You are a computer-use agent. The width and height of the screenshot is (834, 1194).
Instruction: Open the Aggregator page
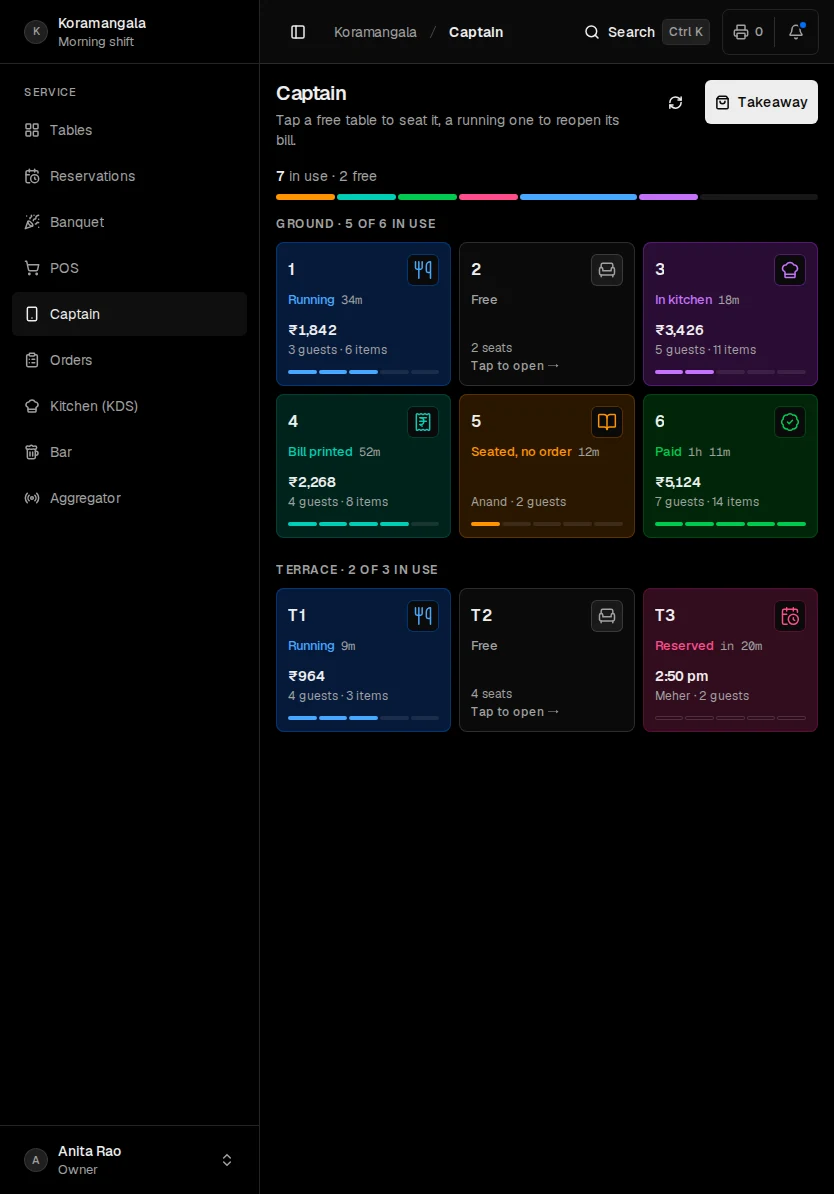tap(129, 498)
